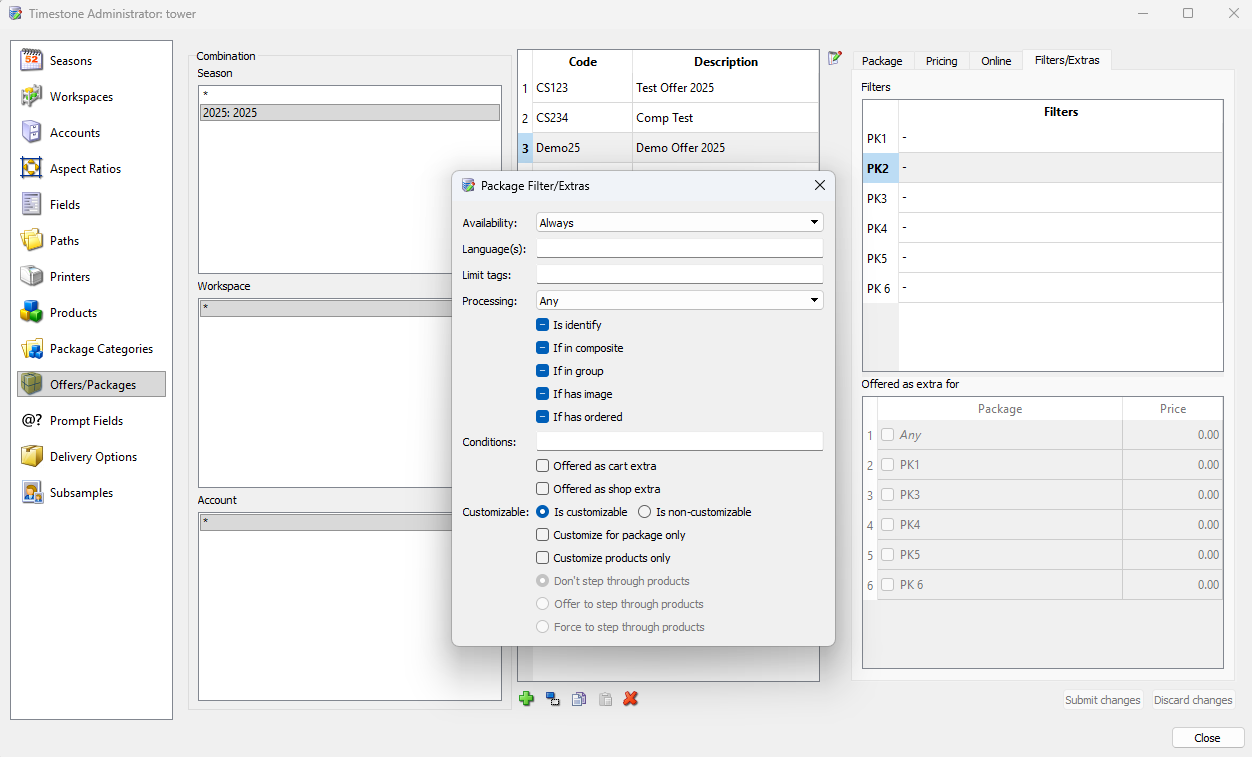The width and height of the screenshot is (1252, 757).
Task: Click the edit icon next to Description column
Action: [835, 58]
